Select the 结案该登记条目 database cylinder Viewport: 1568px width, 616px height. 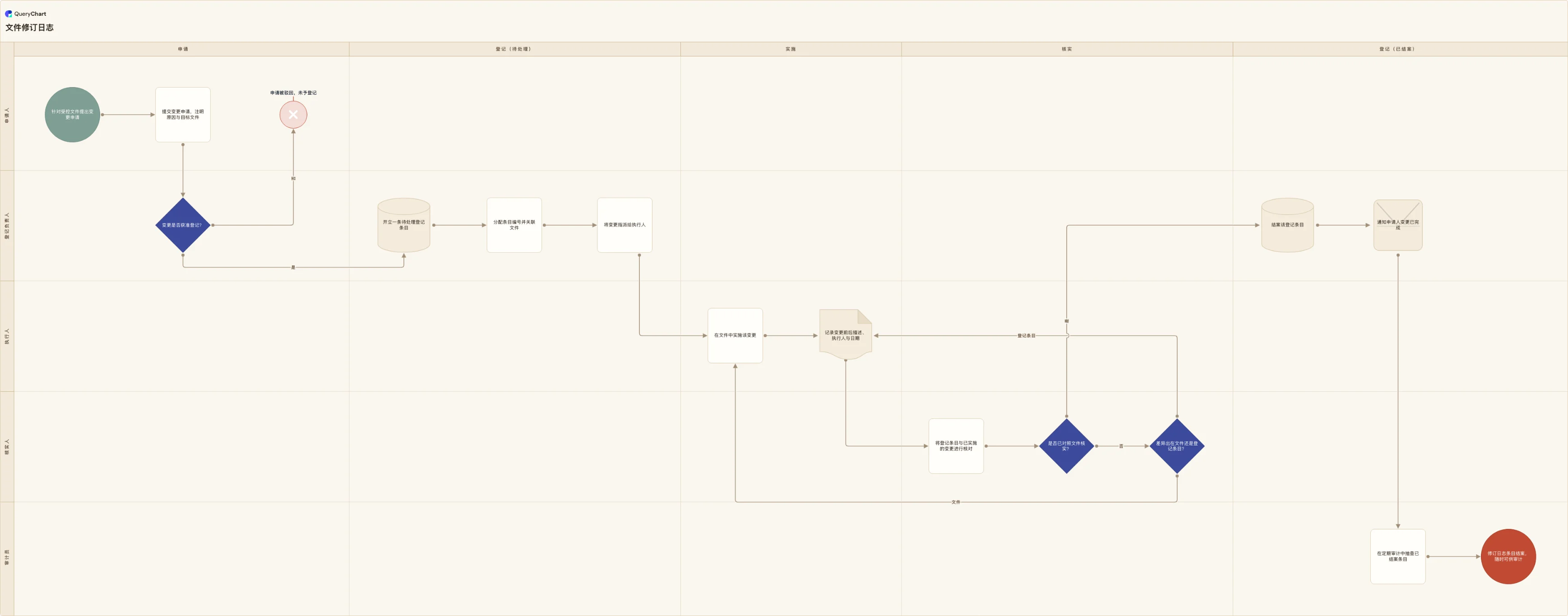(1287, 225)
